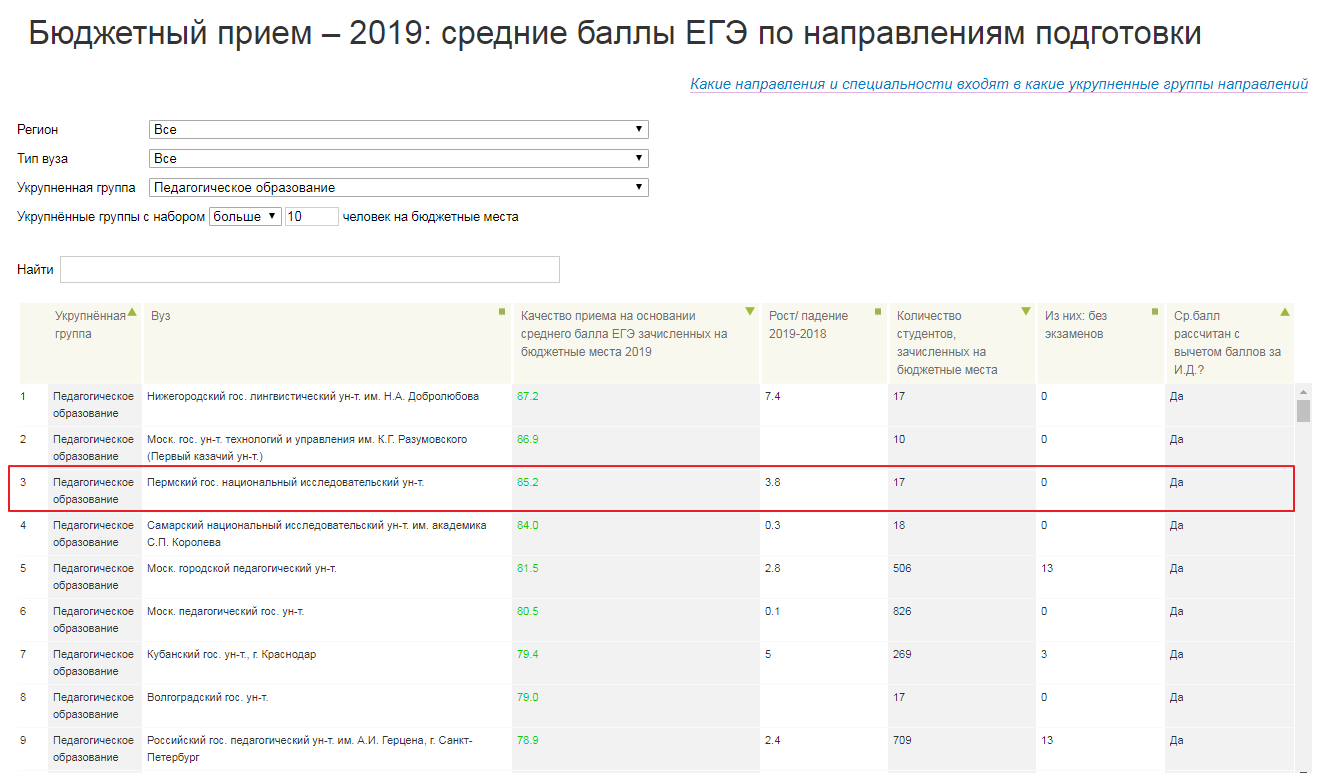The height and width of the screenshot is (773, 1319).
Task: Click the table vertical scrollbar thumb
Action: pyautogui.click(x=1304, y=412)
